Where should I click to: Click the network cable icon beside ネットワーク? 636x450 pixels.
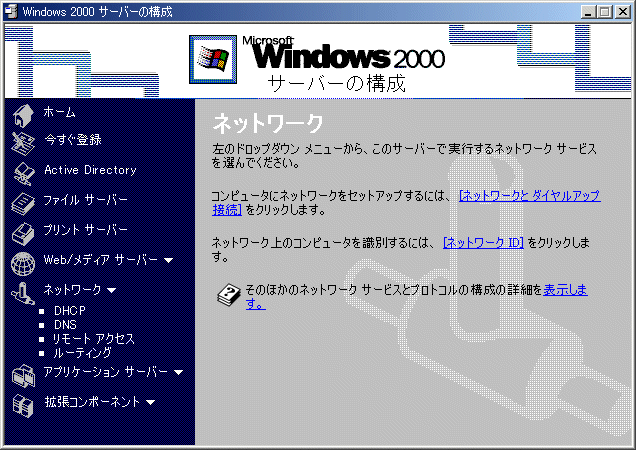coord(23,294)
